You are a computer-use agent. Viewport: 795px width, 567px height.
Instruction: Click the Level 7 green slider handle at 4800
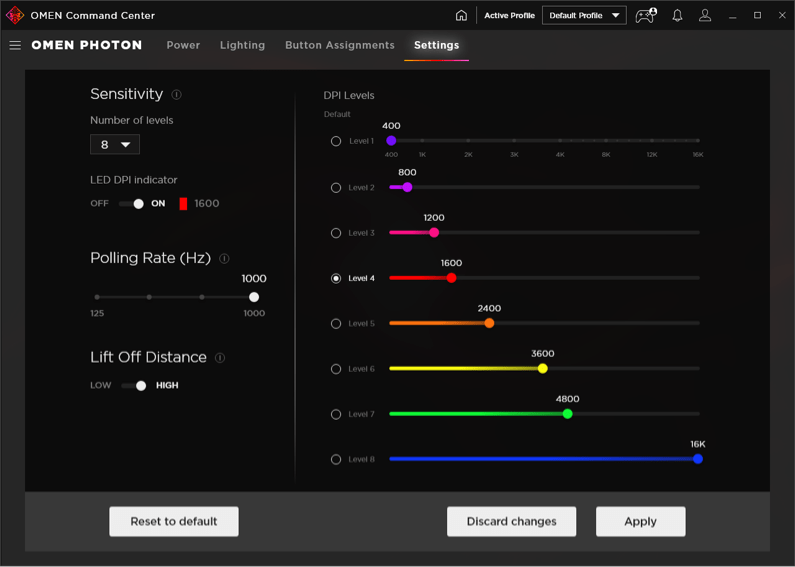[x=567, y=414]
